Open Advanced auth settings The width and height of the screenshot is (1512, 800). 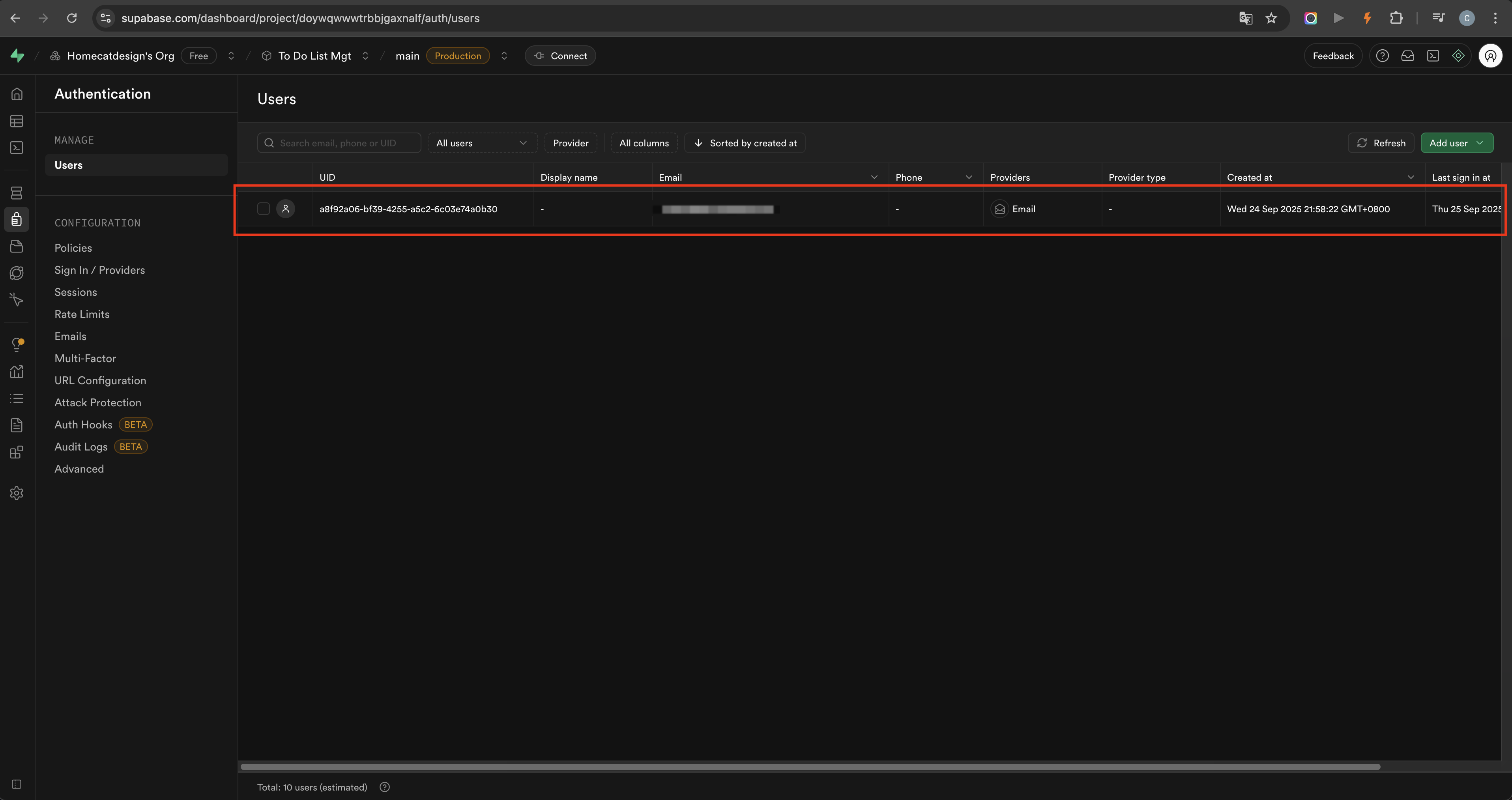[x=79, y=469]
